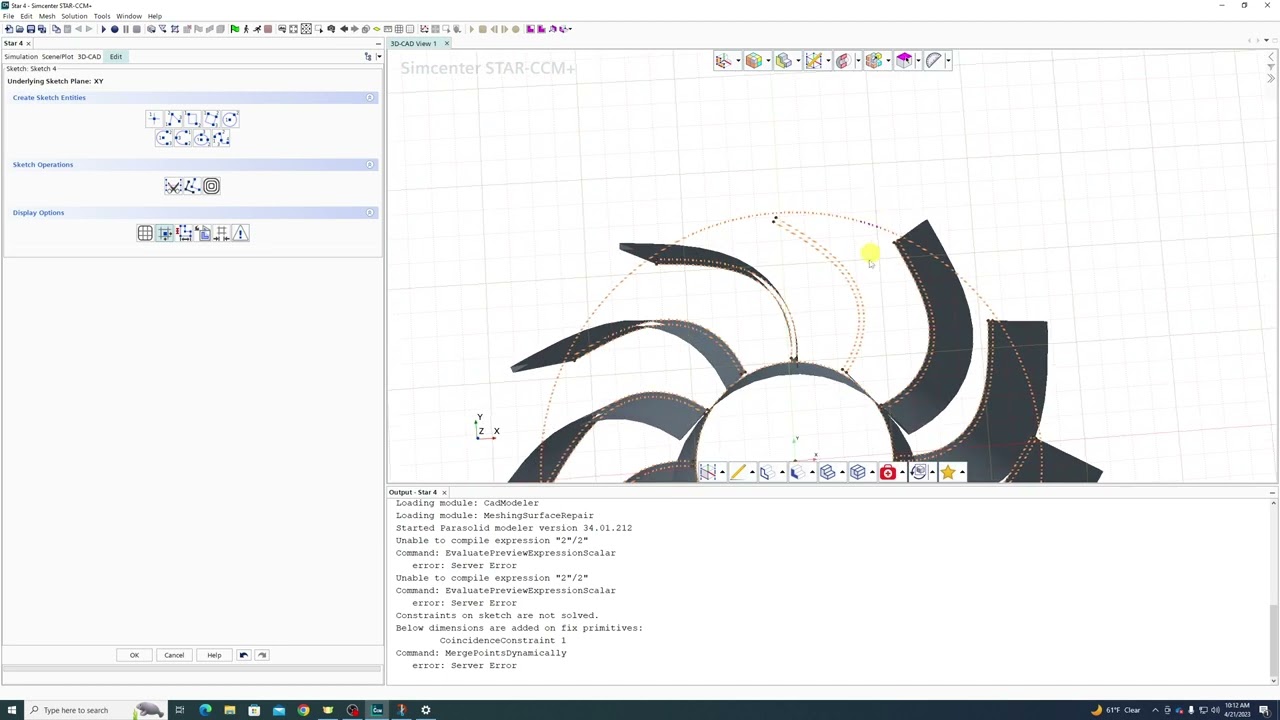Click the green flag icon in main toolbar
1280x720 pixels.
pos(235,29)
